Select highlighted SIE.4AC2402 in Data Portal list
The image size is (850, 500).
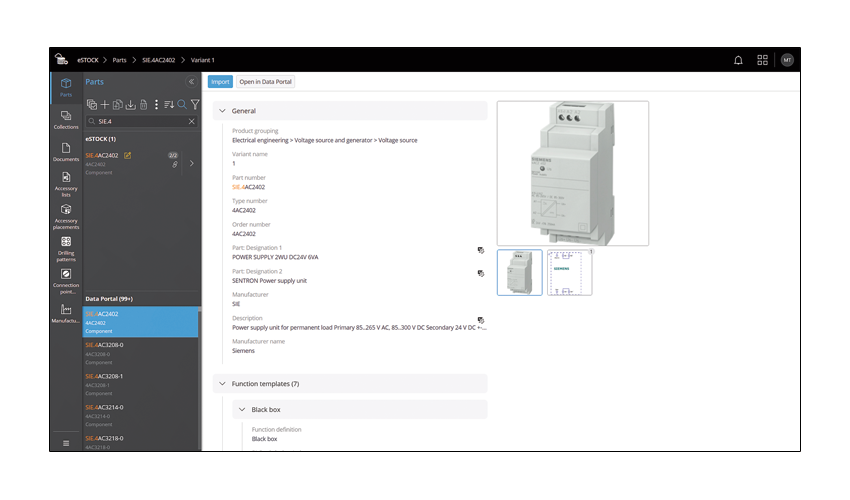coord(140,322)
